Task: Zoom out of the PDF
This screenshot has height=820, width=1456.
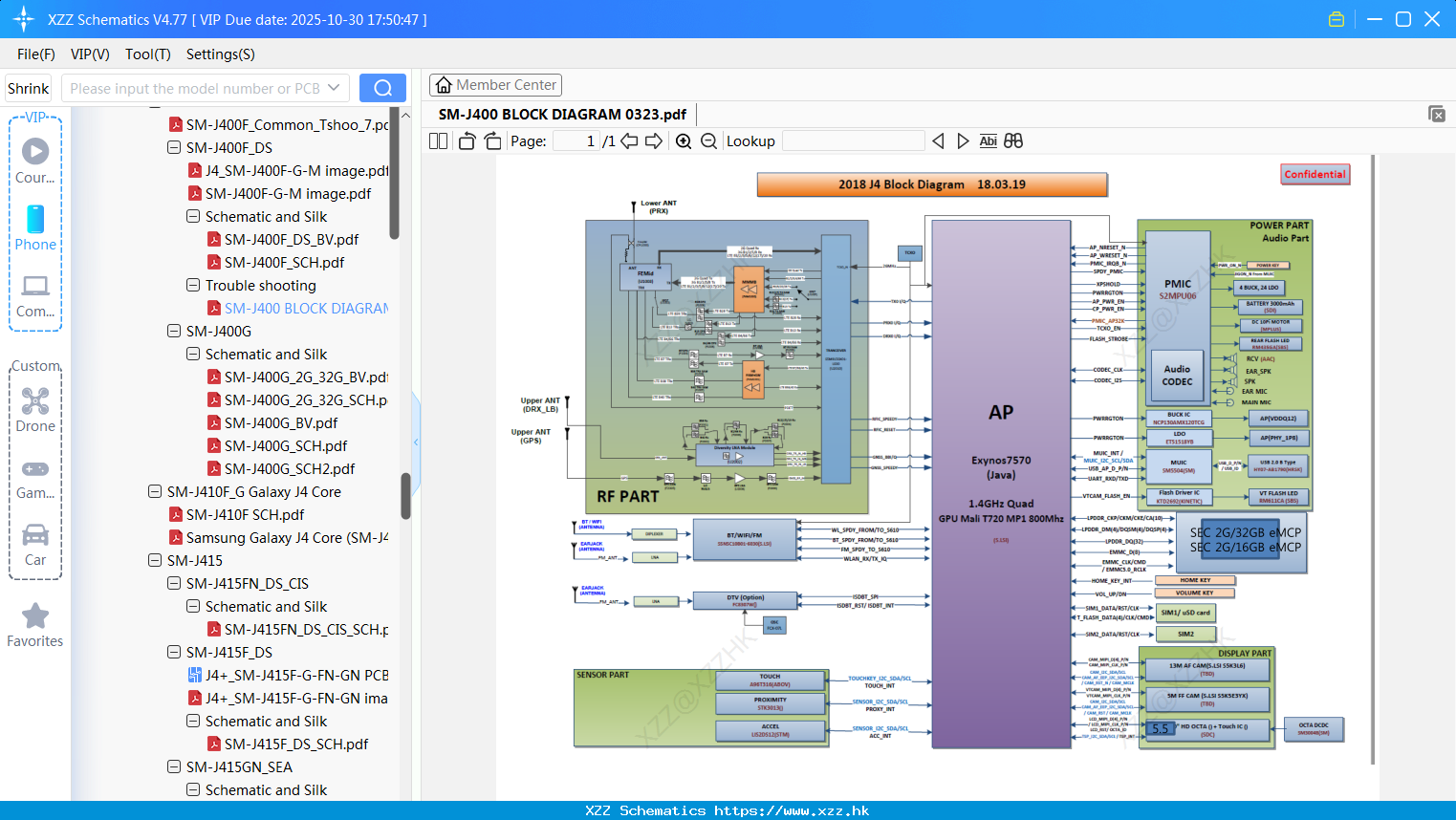Action: [x=709, y=141]
